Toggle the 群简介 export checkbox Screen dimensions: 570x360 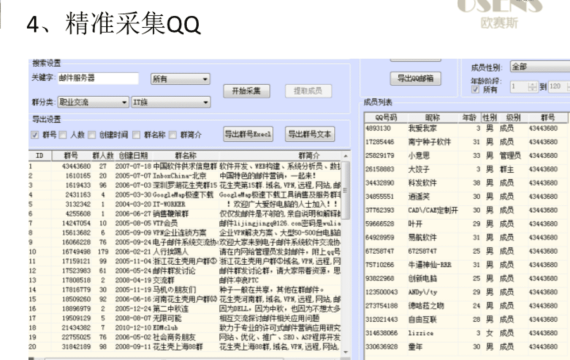pos(173,135)
